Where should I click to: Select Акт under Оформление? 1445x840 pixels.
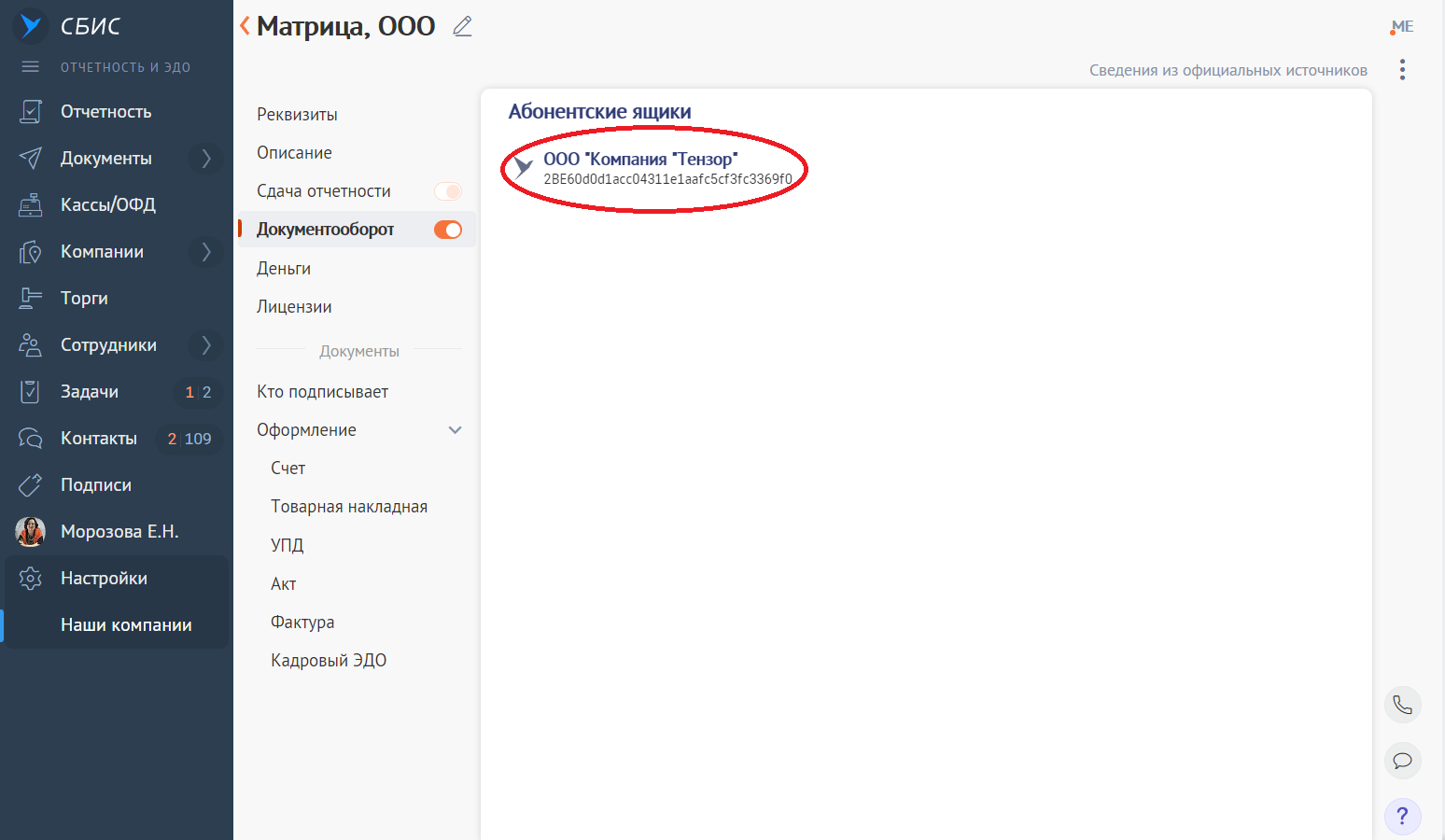284,583
